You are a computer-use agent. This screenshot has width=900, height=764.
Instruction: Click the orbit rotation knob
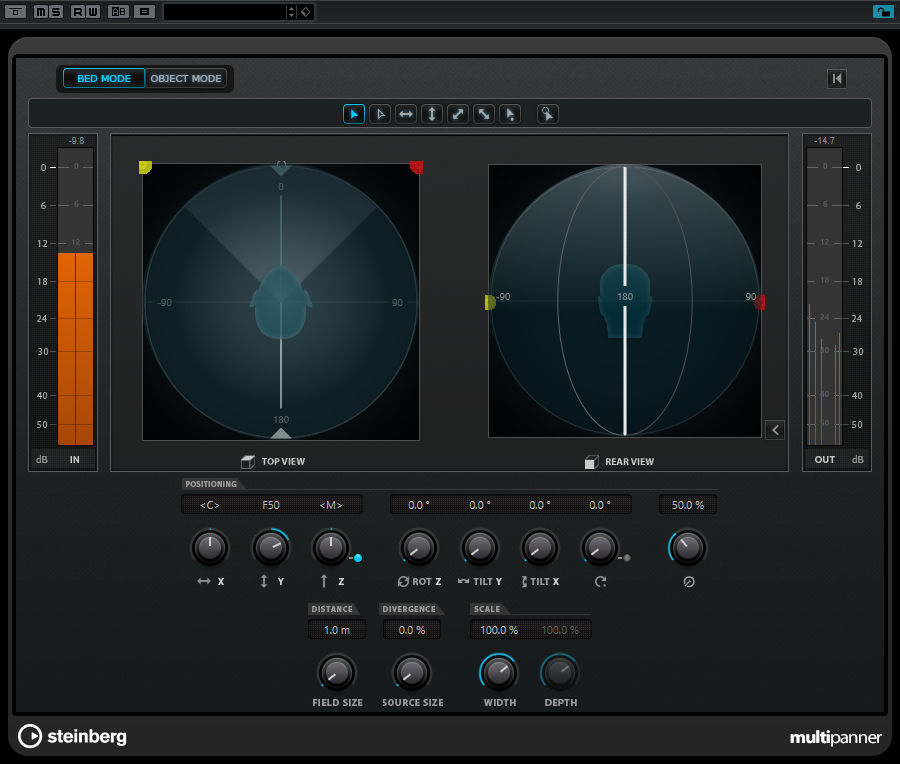click(x=600, y=548)
